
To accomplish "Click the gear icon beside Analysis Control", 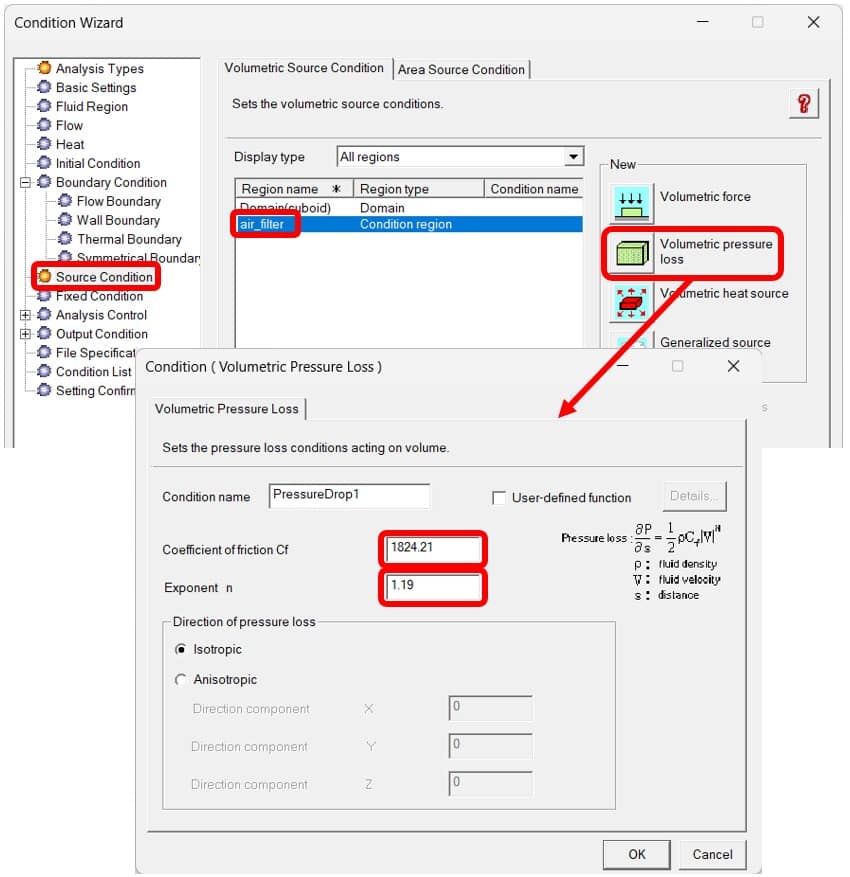I will tap(44, 315).
